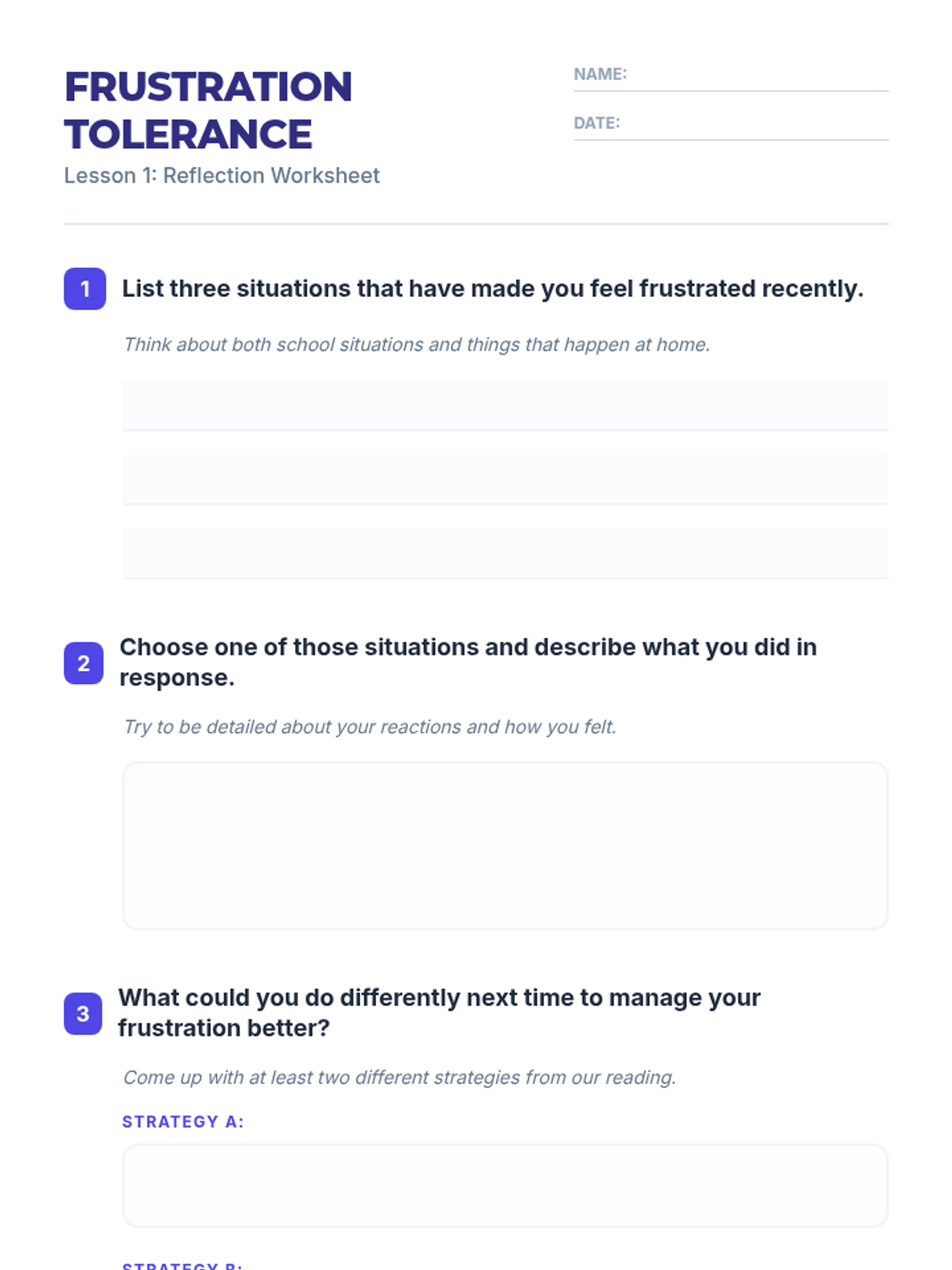The width and height of the screenshot is (952, 1270).
Task: Click the 'Come up with at least two' hint
Action: 399,1077
